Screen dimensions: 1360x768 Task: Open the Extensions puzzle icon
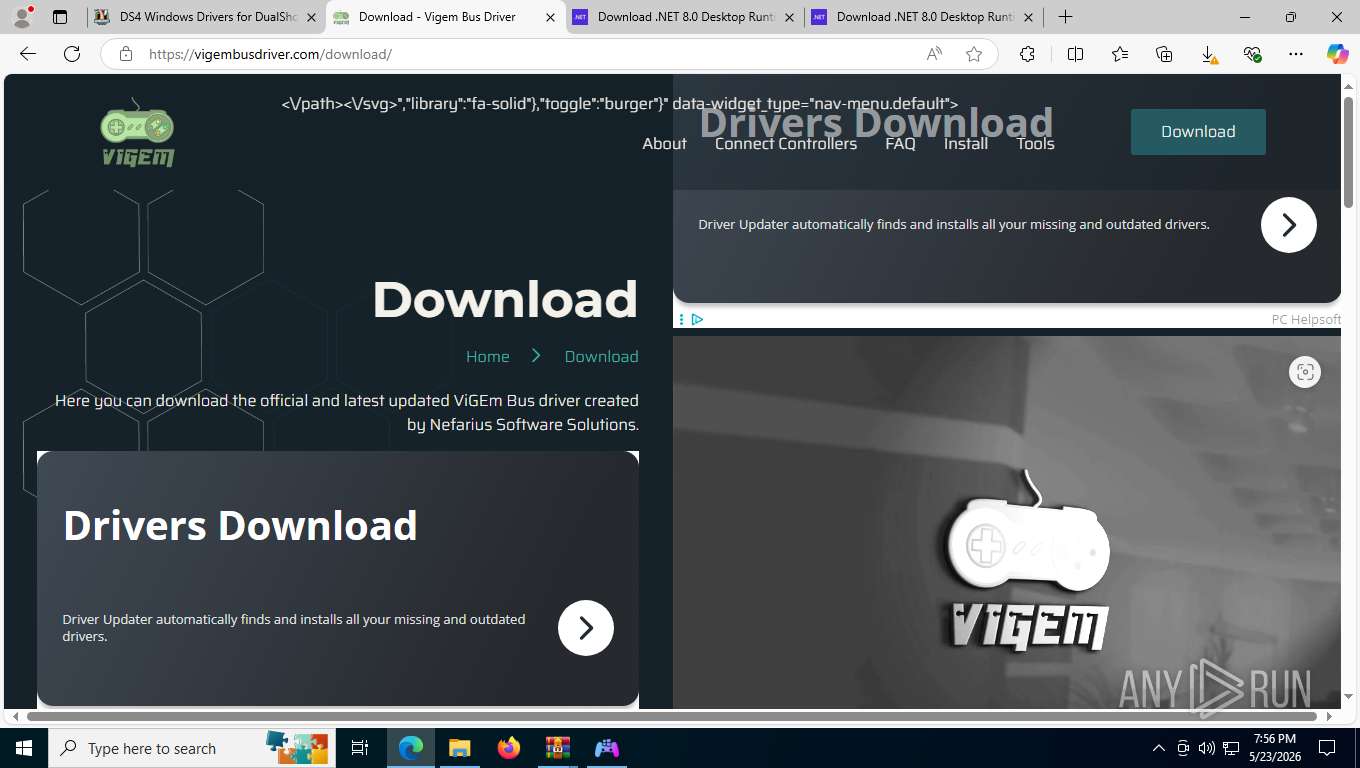(1027, 54)
